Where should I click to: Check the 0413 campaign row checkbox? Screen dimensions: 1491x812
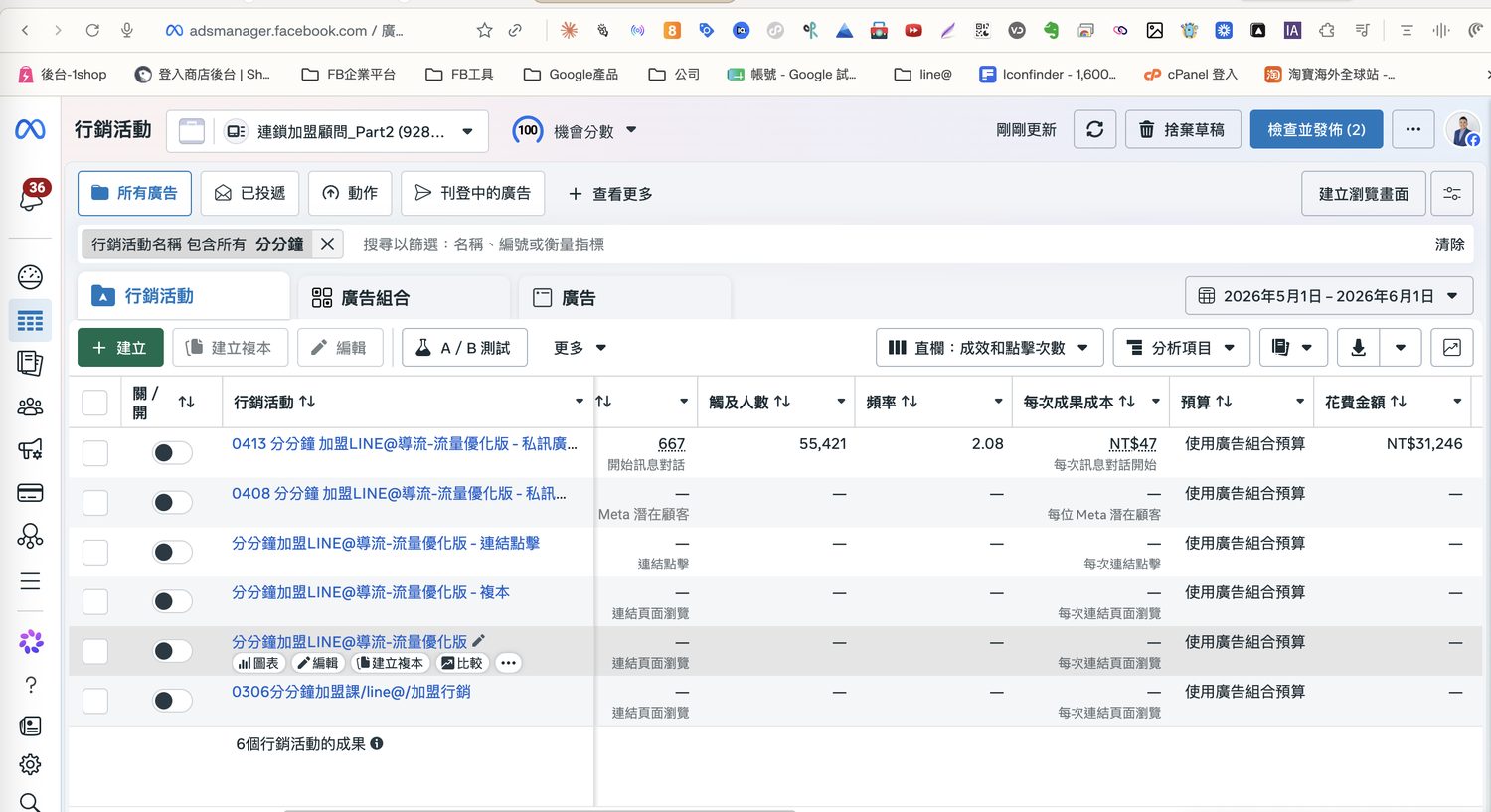(94, 452)
